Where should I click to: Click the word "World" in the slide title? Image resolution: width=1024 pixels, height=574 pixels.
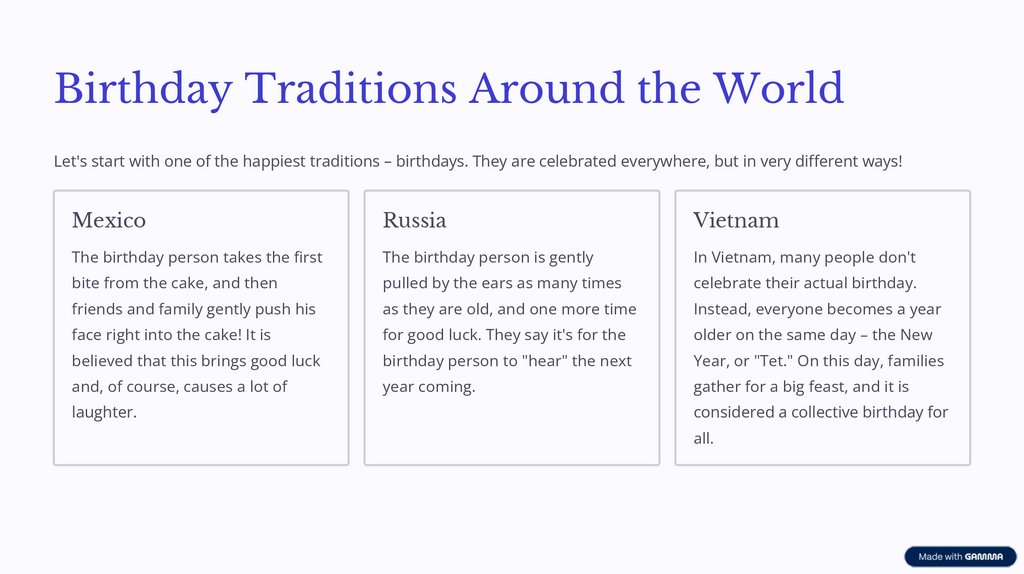point(778,89)
